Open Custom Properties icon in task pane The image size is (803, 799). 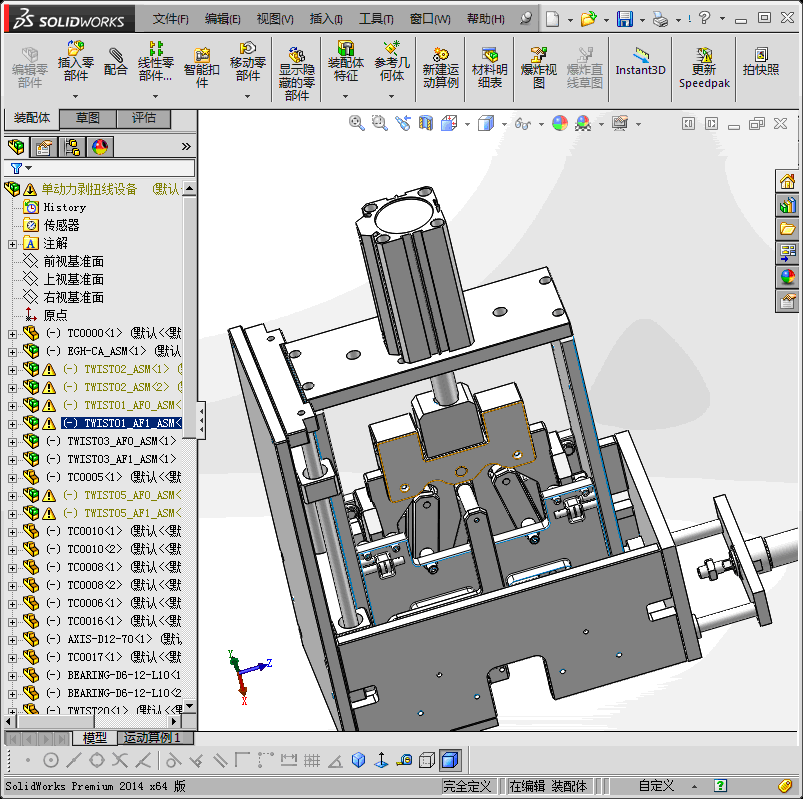pyautogui.click(x=787, y=301)
